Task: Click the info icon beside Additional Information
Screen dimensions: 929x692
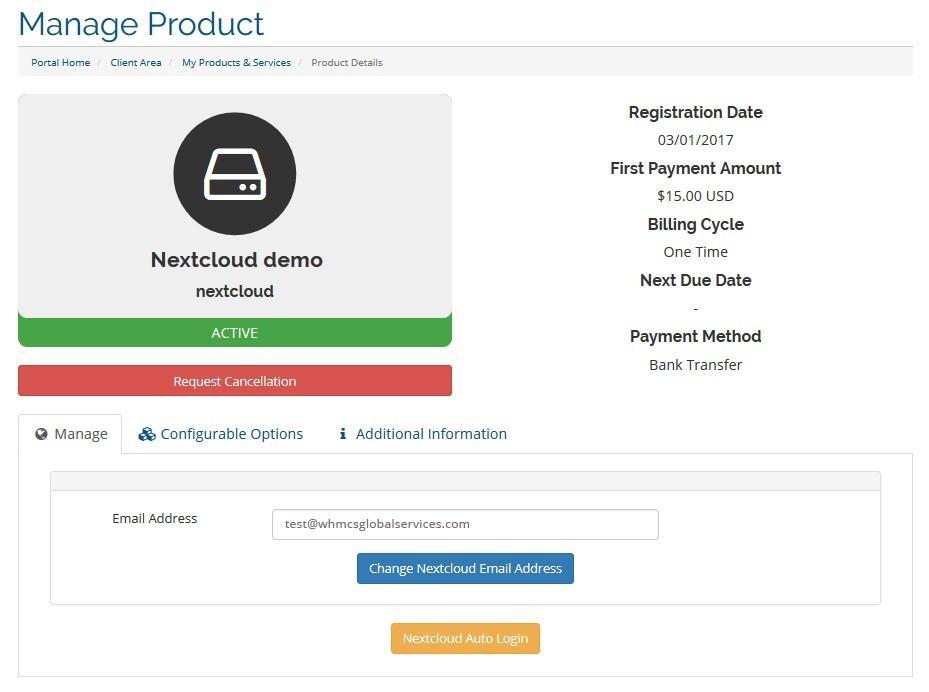Action: pos(342,434)
